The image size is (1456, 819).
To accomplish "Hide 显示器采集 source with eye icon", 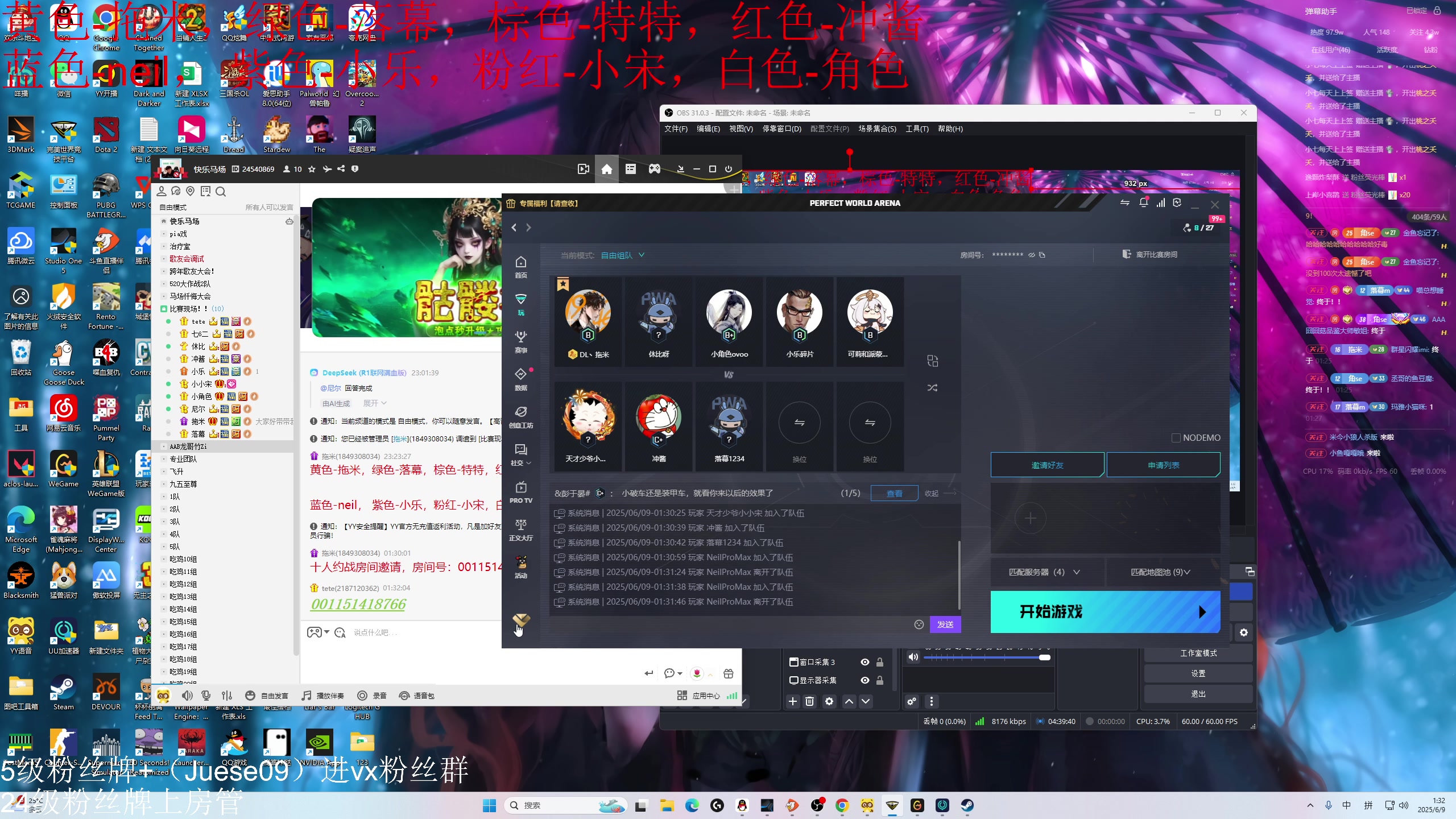I will (864, 680).
